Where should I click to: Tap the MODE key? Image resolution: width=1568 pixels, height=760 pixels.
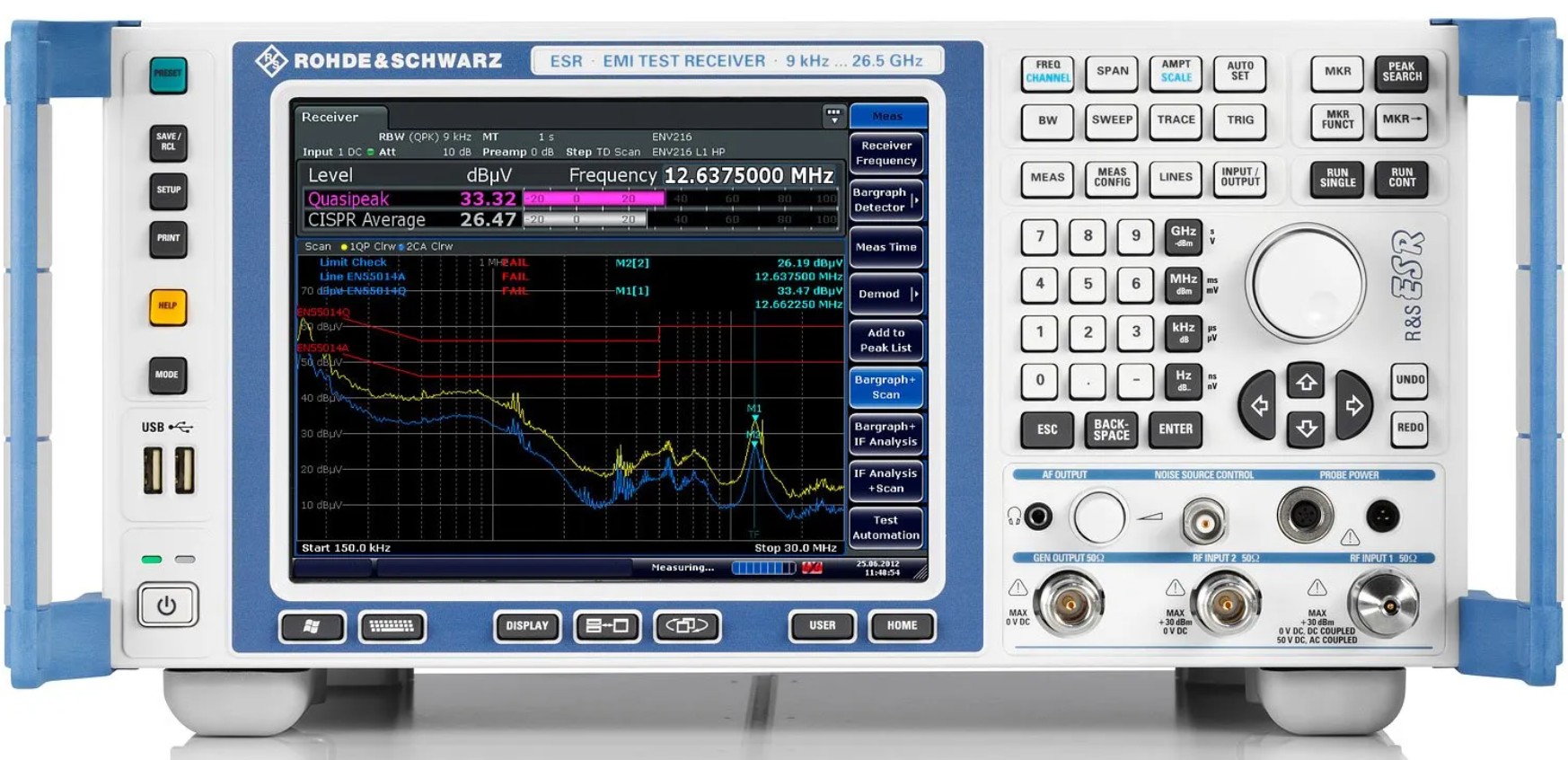[x=168, y=376]
